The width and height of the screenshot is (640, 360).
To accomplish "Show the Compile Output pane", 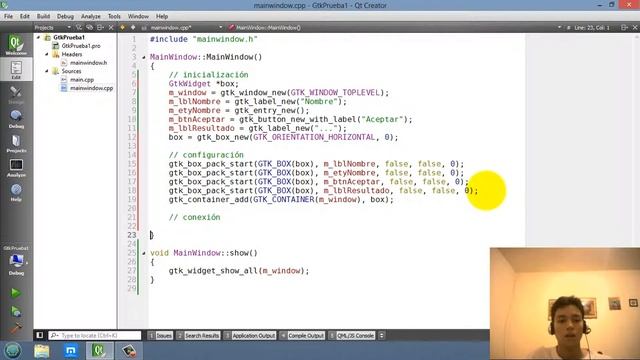I will tap(302, 335).
